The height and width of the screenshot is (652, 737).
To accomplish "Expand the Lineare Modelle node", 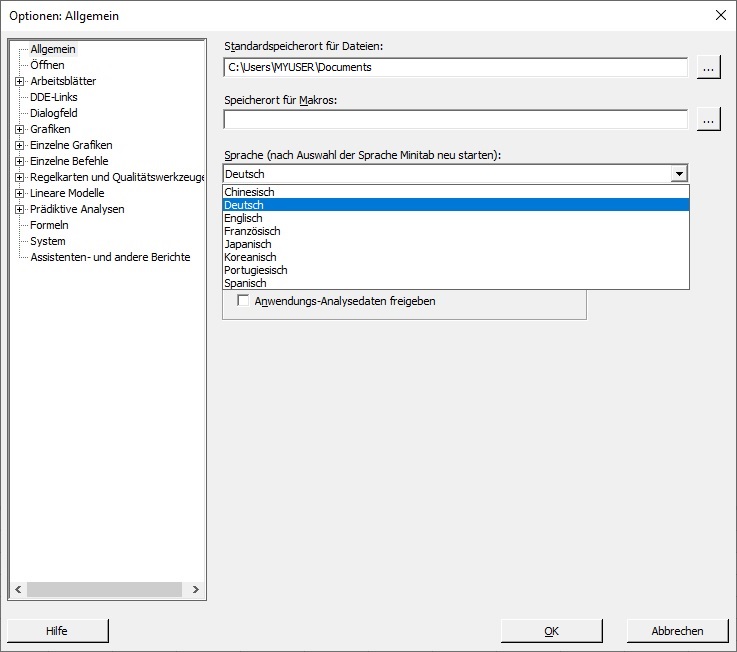I will [x=19, y=193].
